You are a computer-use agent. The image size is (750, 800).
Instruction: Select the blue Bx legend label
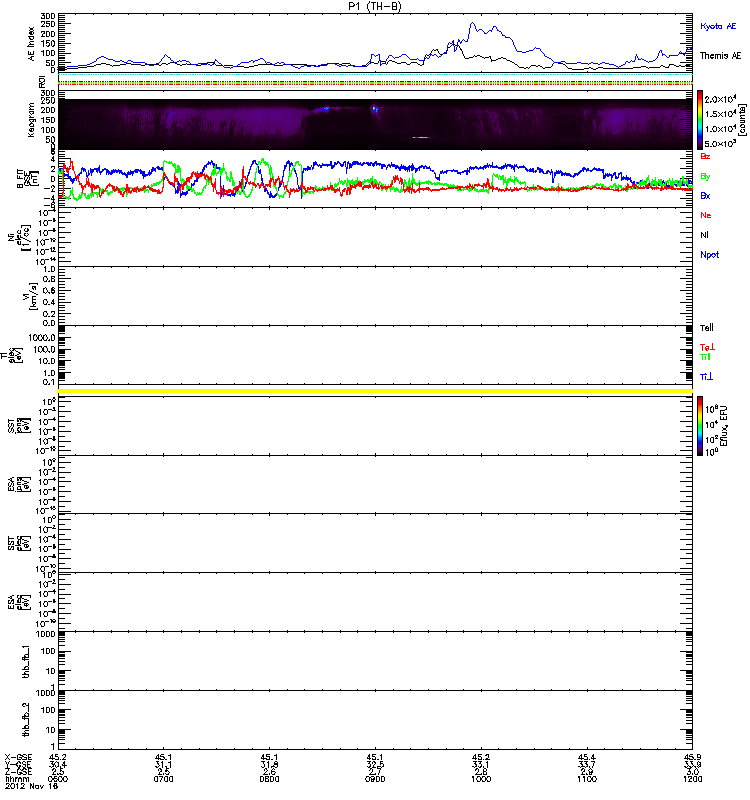(705, 196)
